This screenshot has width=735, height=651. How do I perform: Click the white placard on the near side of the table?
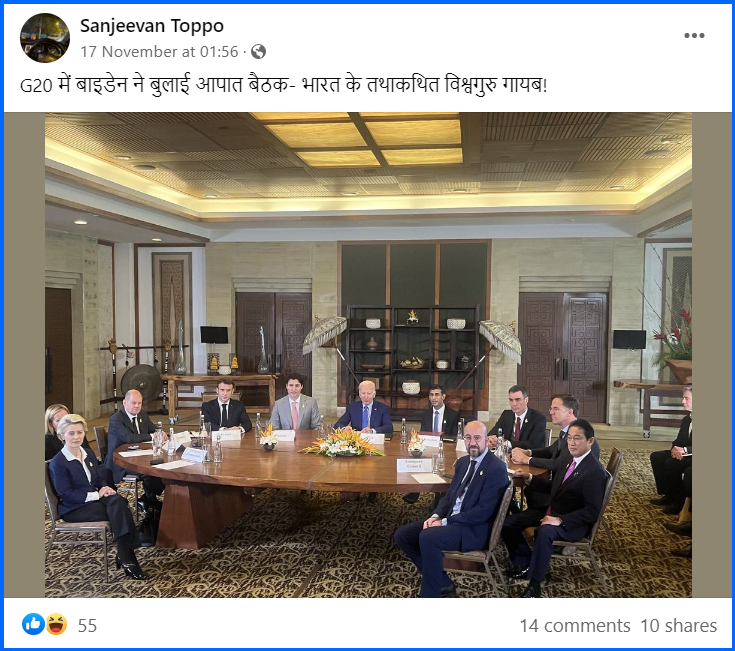414,465
